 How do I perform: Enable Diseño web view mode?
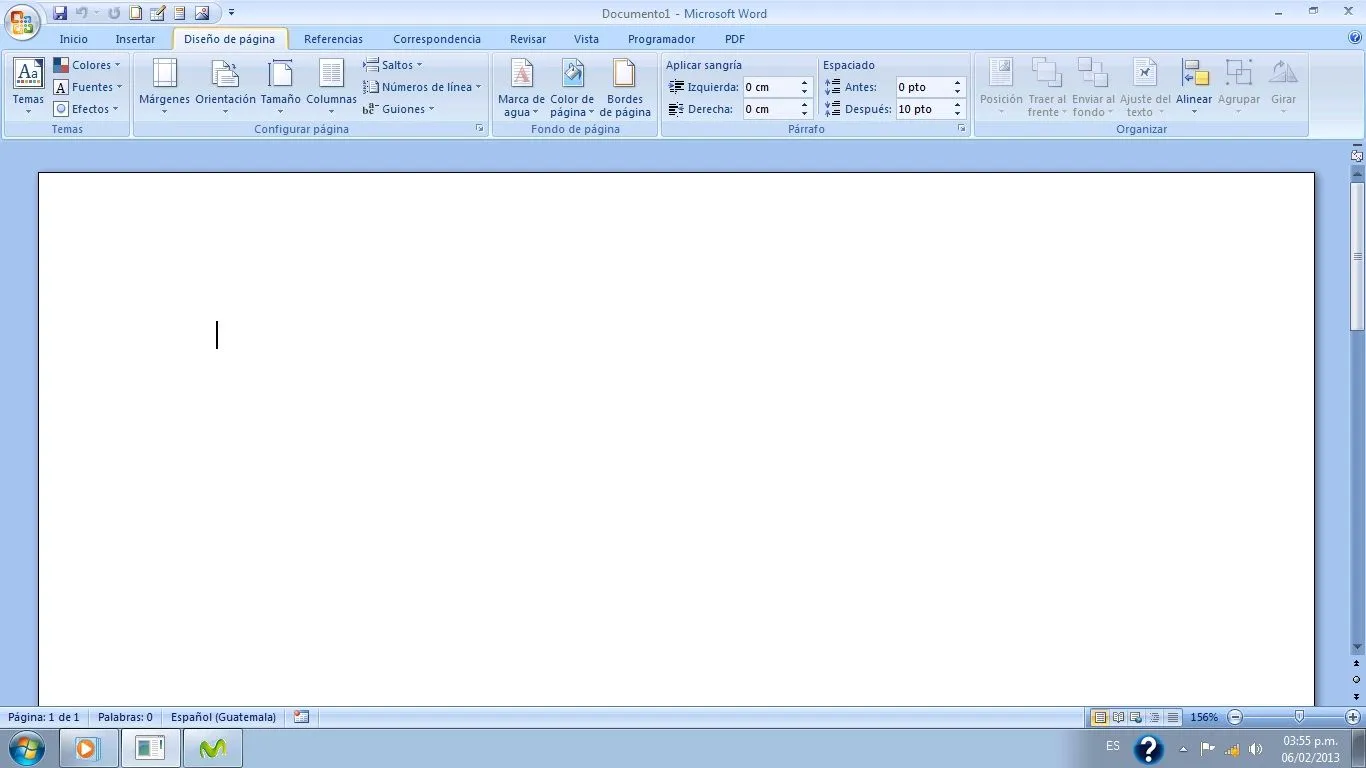coord(1136,717)
